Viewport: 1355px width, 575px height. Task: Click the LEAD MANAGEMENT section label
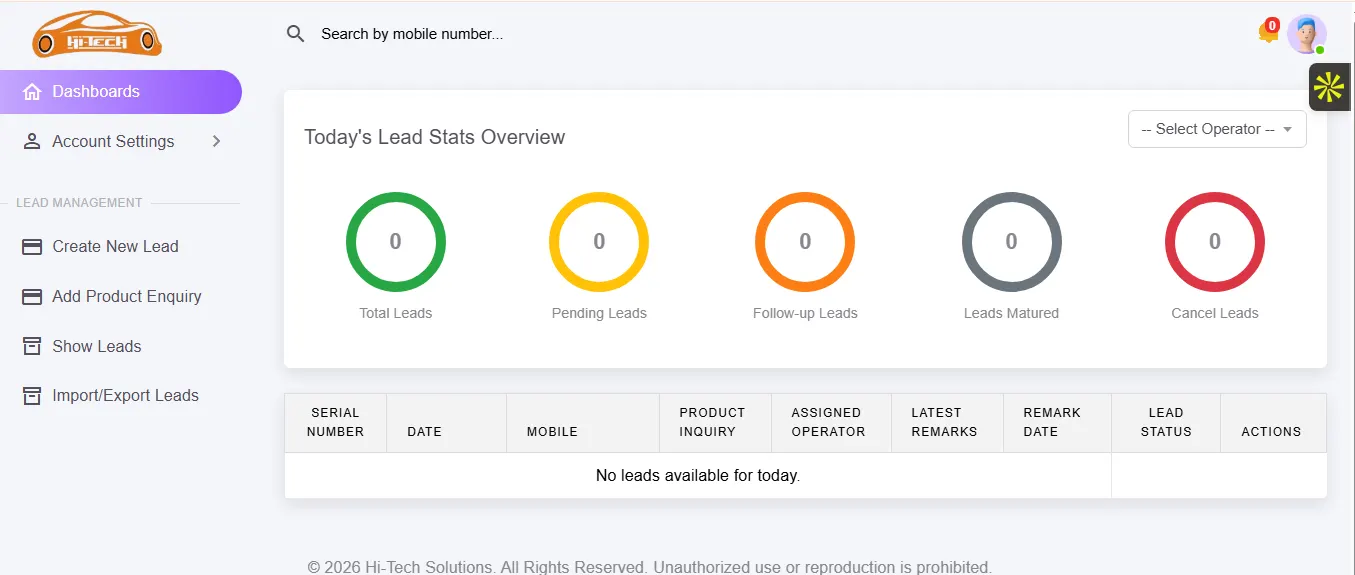(x=79, y=203)
